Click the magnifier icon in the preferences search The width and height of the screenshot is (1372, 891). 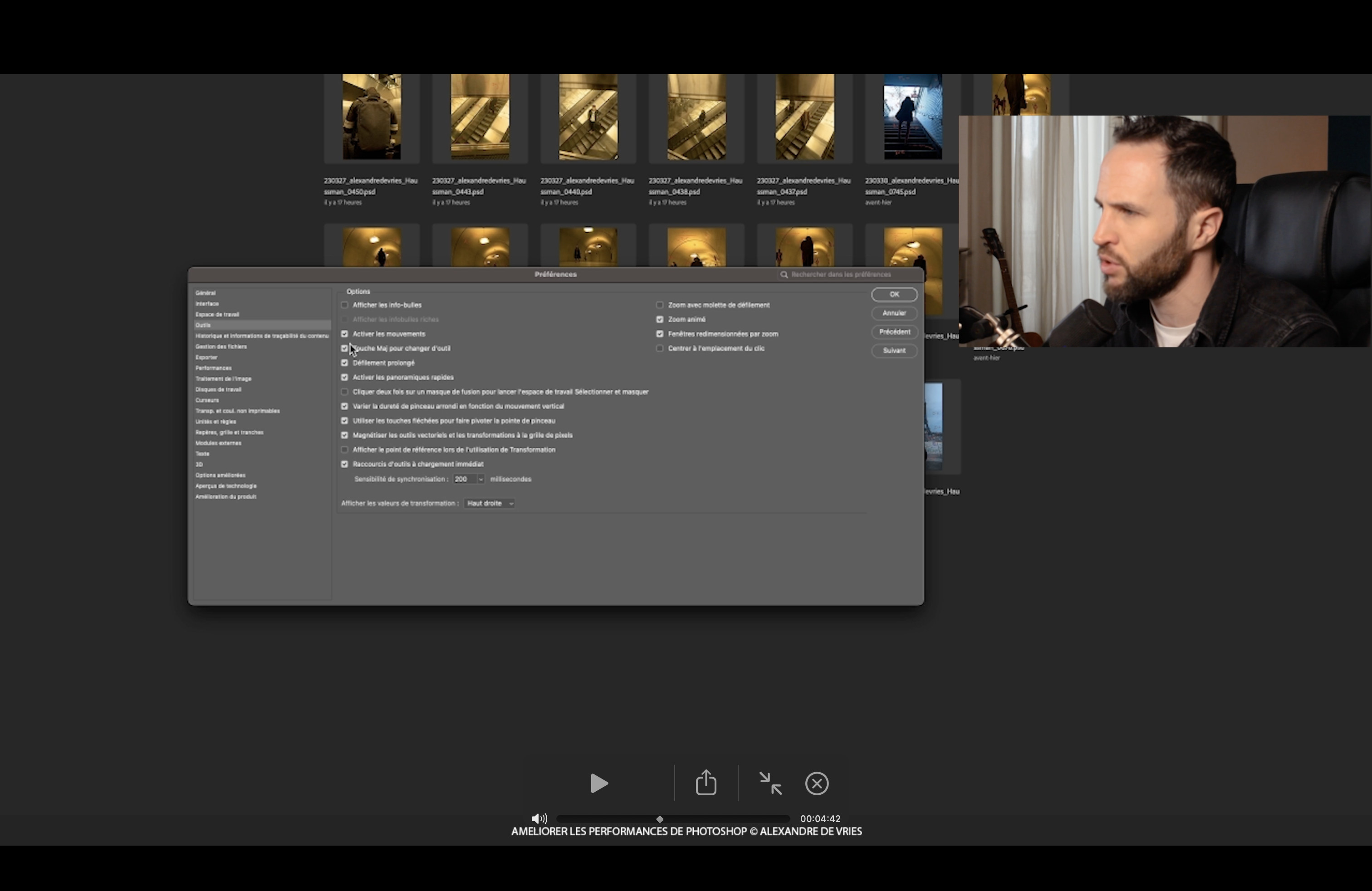click(784, 274)
